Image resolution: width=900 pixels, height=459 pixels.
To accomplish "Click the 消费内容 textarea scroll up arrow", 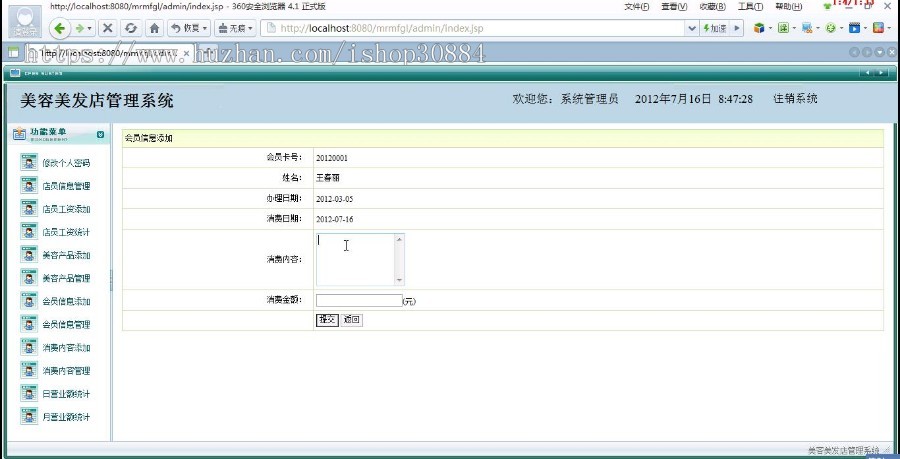I will [x=399, y=239].
